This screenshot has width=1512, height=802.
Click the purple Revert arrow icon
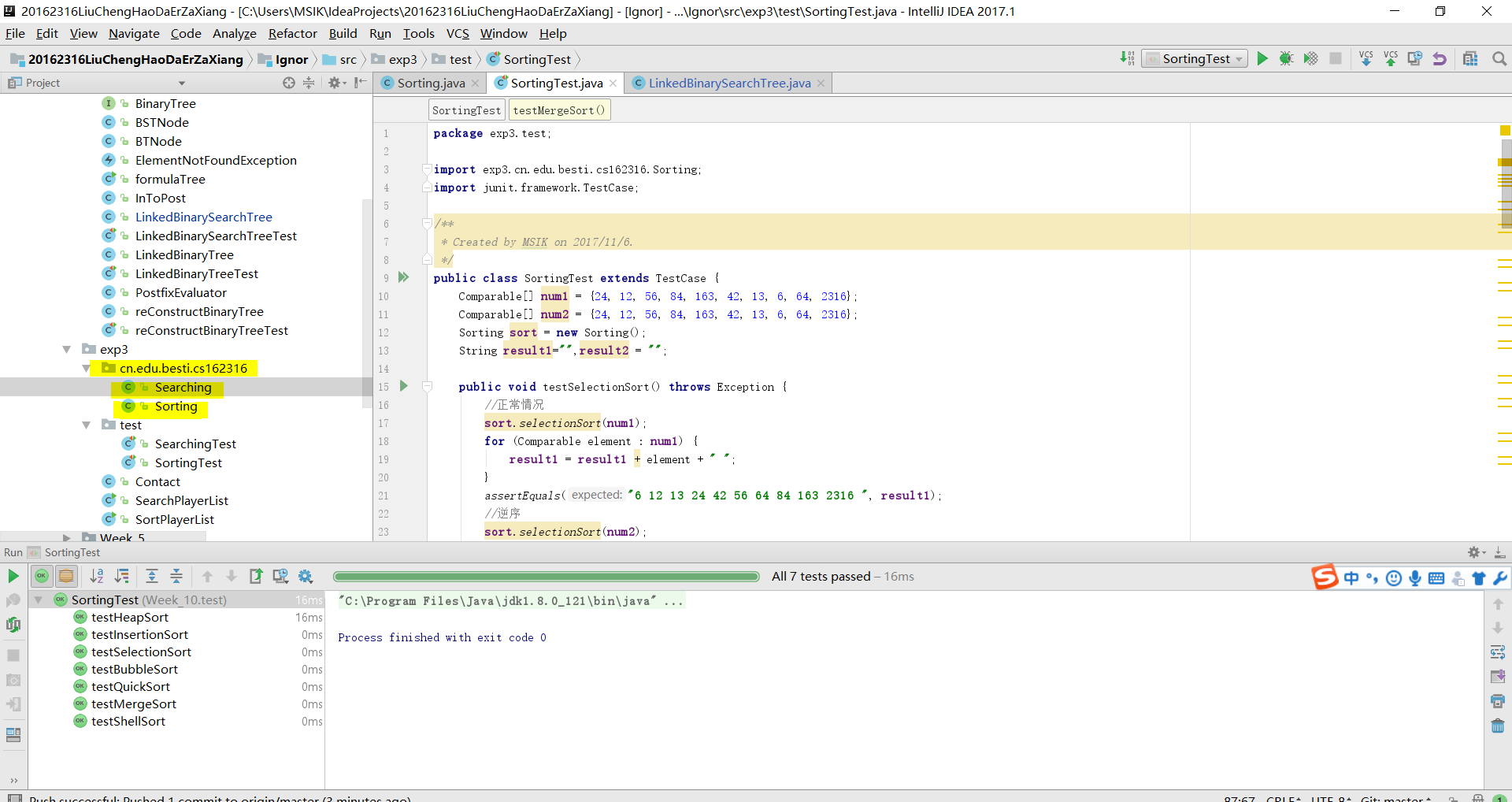[x=1440, y=58]
